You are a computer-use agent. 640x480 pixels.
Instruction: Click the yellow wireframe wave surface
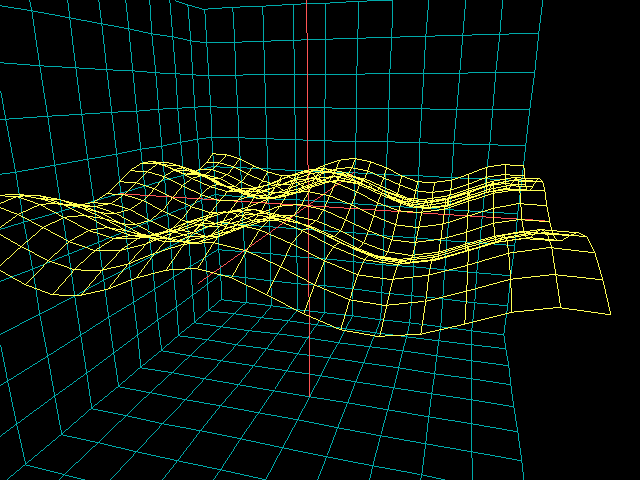pos(306,244)
